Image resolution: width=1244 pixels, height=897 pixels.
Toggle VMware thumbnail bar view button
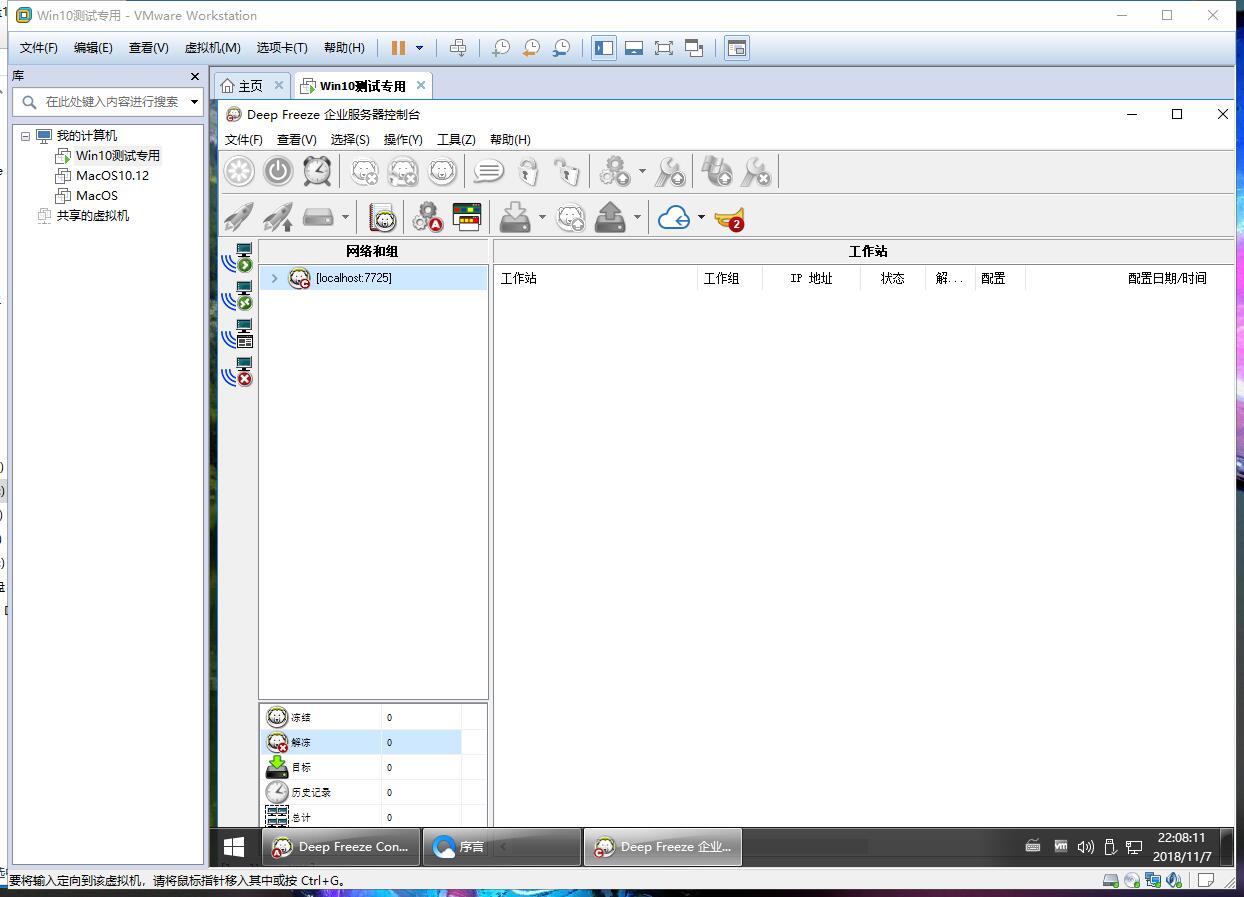(634, 48)
